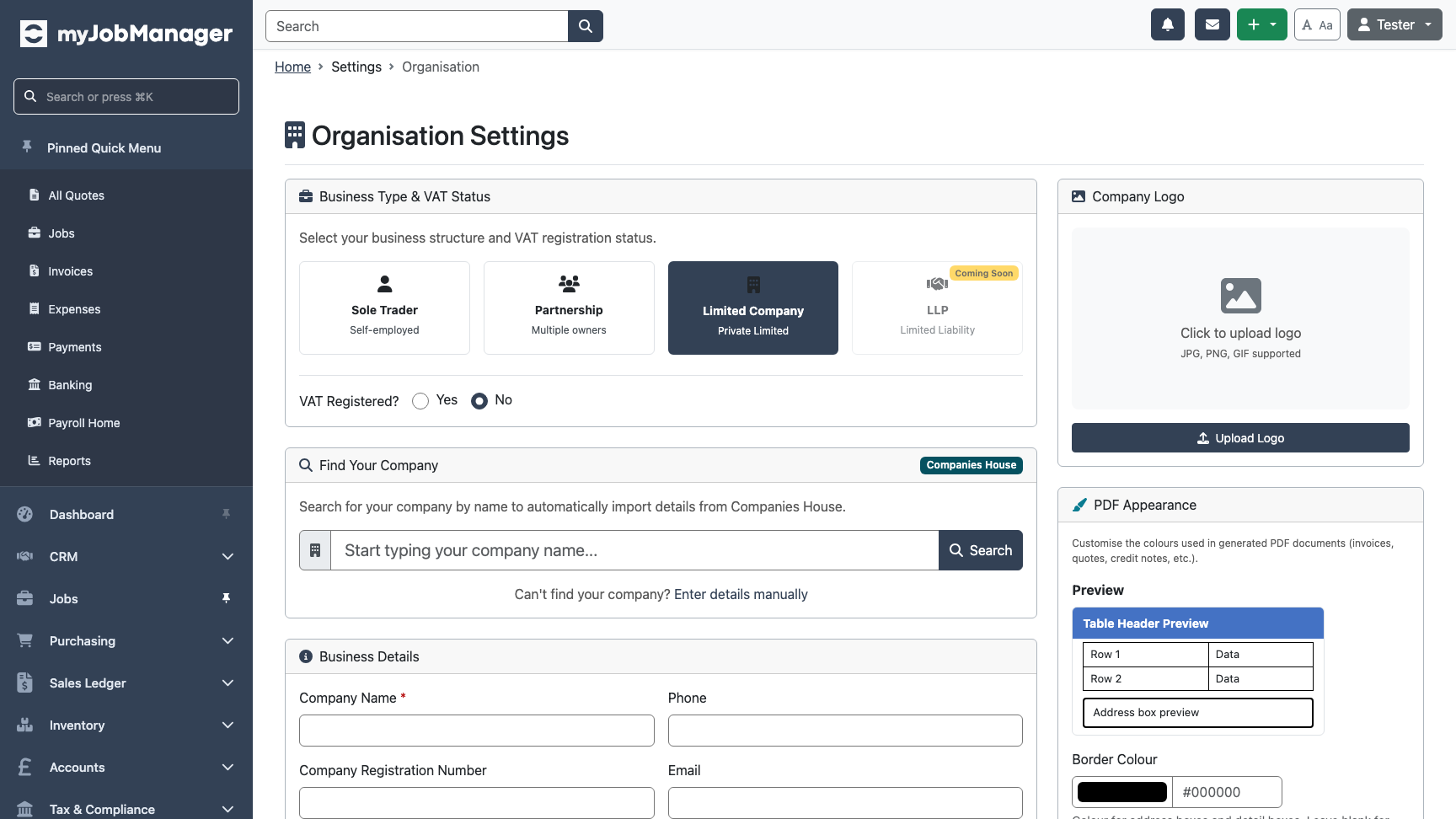1456x819 pixels.
Task: Click the sidebar Search or press ⌘K box
Action: click(126, 97)
